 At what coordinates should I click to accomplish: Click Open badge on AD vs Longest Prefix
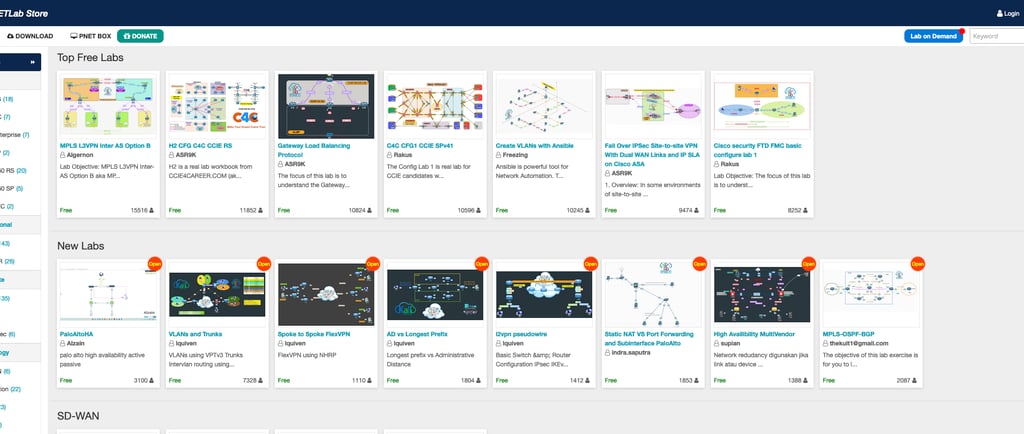(x=482, y=264)
